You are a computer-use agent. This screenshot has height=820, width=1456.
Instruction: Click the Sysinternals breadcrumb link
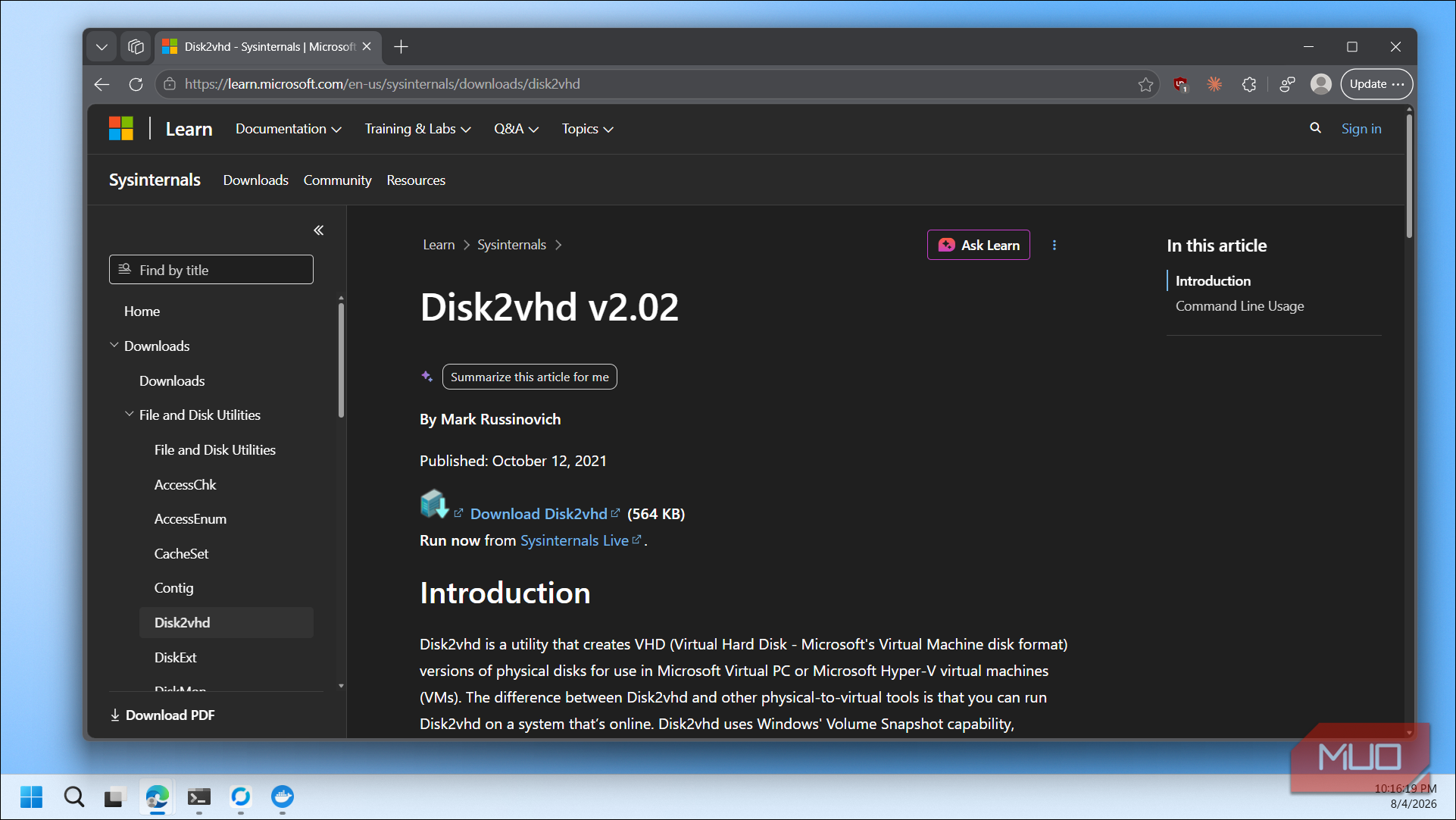511,245
